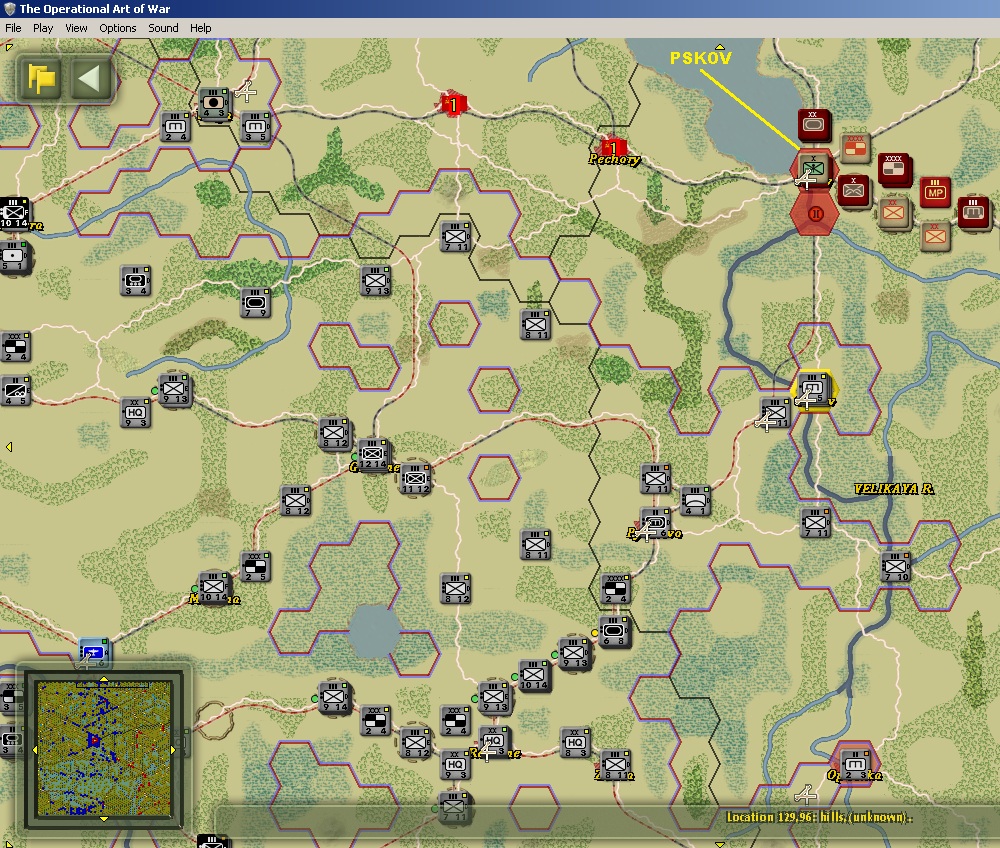Viewport: 1000px width, 848px height.
Task: Click the left-pointing arrow button beside flags
Action: pyautogui.click(x=89, y=79)
